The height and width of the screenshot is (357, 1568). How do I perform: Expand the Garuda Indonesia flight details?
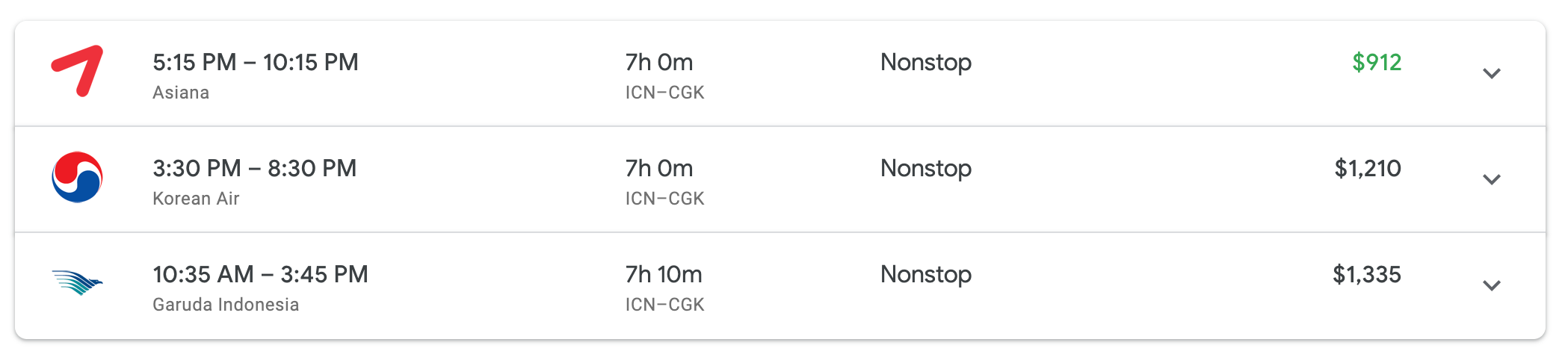click(1491, 285)
